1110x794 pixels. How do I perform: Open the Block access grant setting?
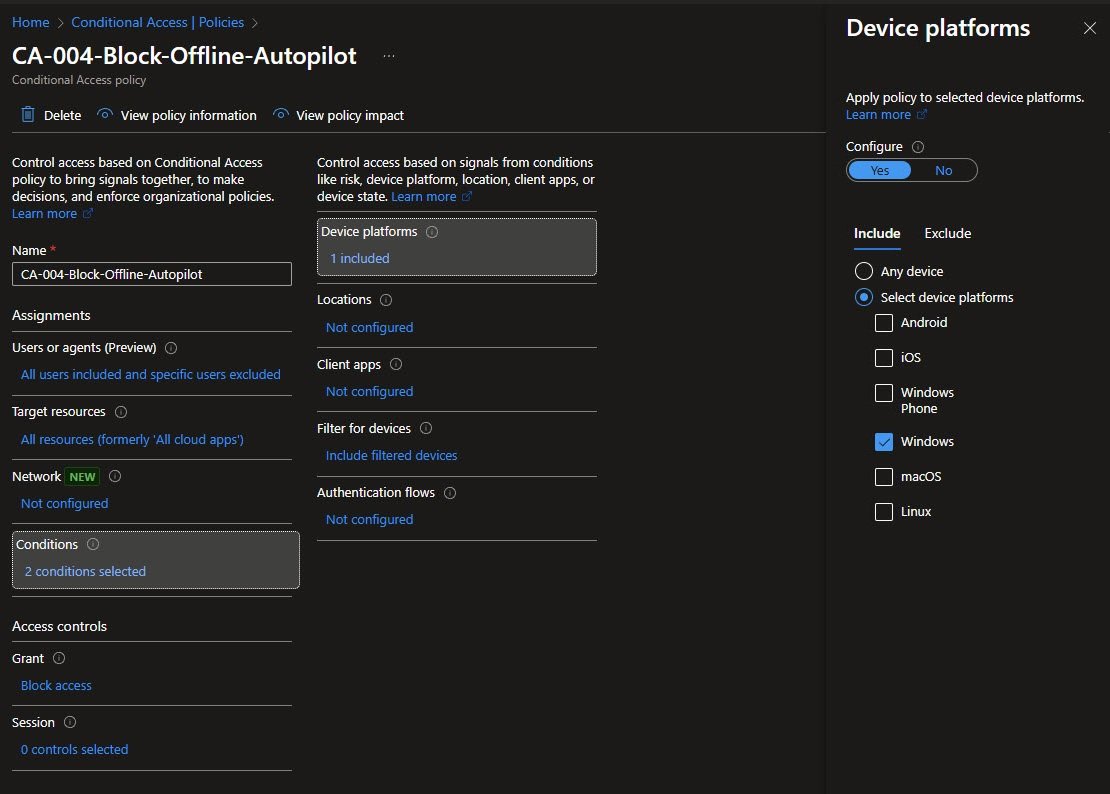click(x=56, y=685)
